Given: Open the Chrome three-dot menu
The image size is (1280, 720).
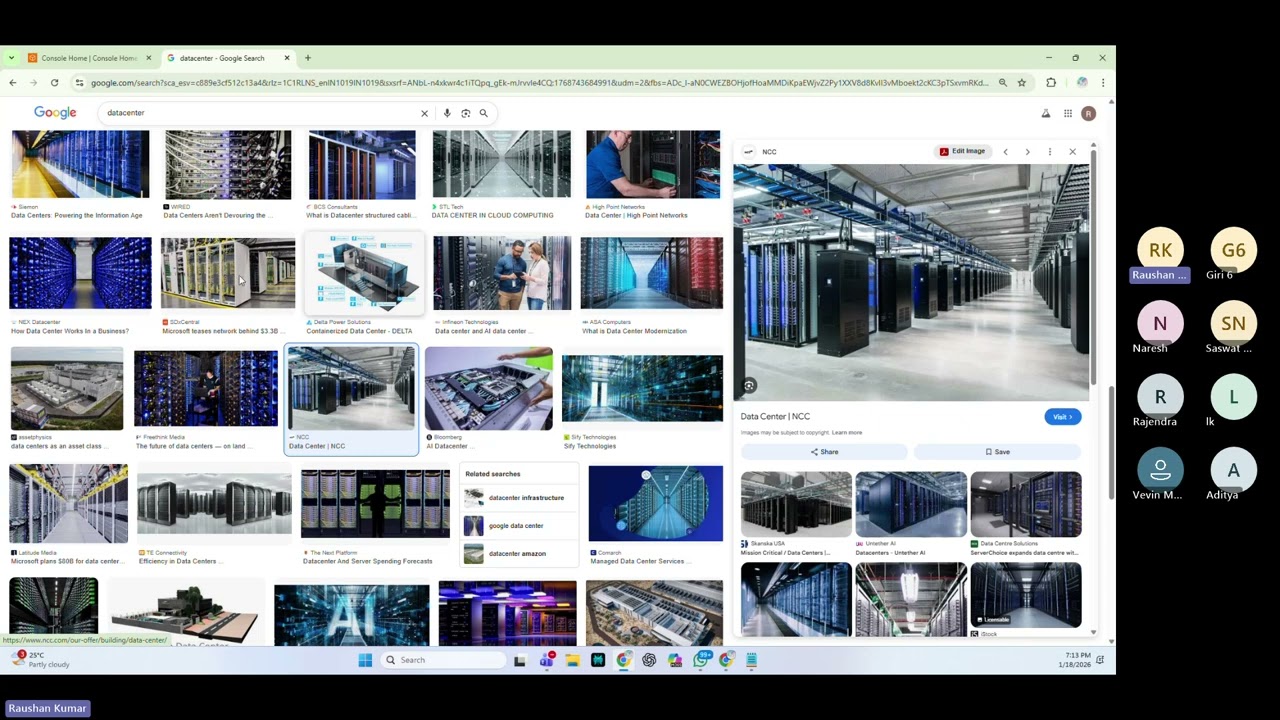Looking at the screenshot, I should (1102, 83).
